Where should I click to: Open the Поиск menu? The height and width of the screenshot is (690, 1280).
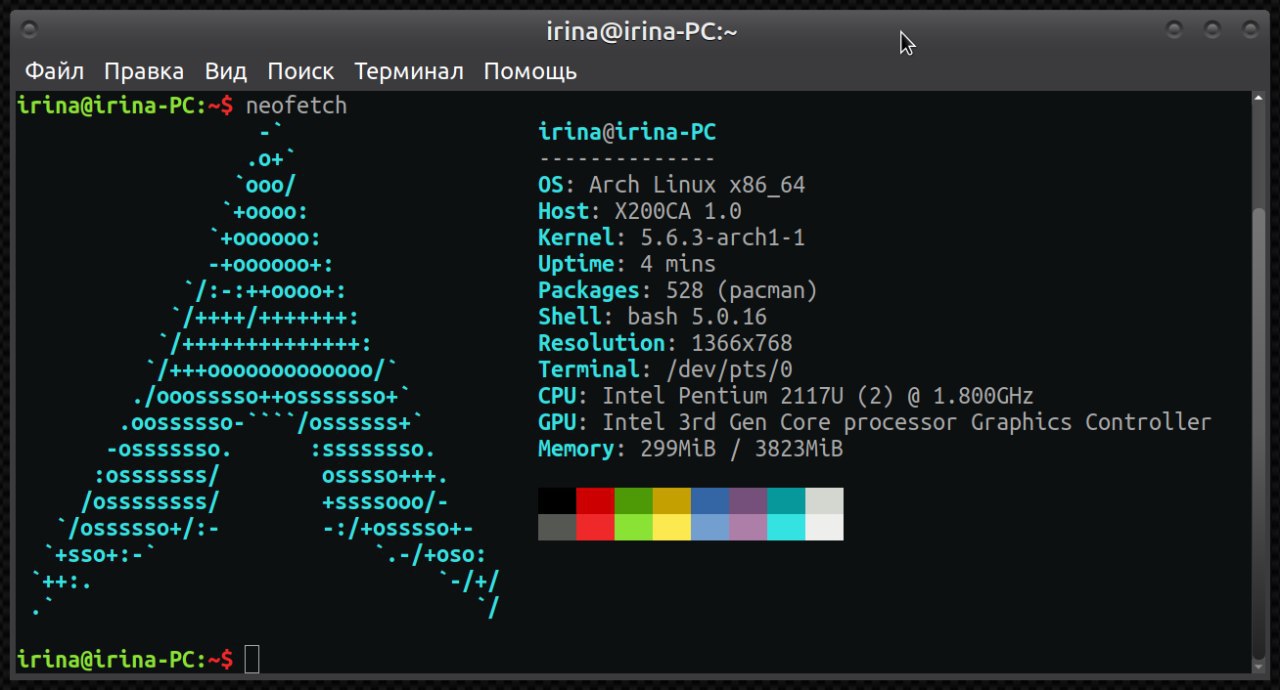tap(301, 72)
